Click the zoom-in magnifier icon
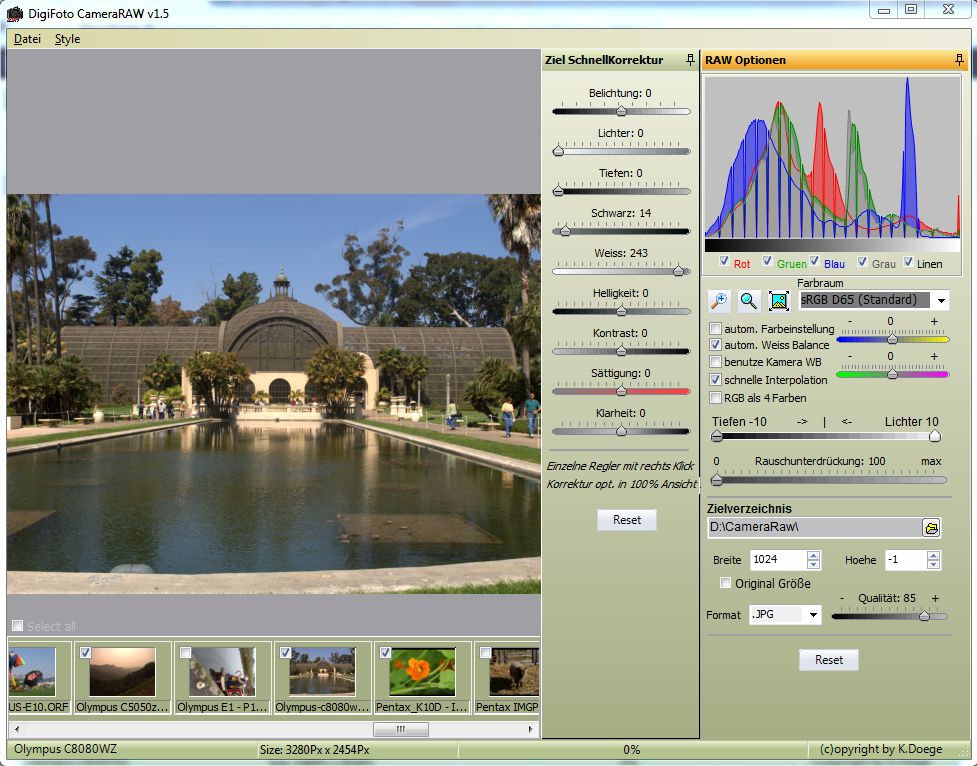Screen dimensions: 977x766 click(x=719, y=300)
